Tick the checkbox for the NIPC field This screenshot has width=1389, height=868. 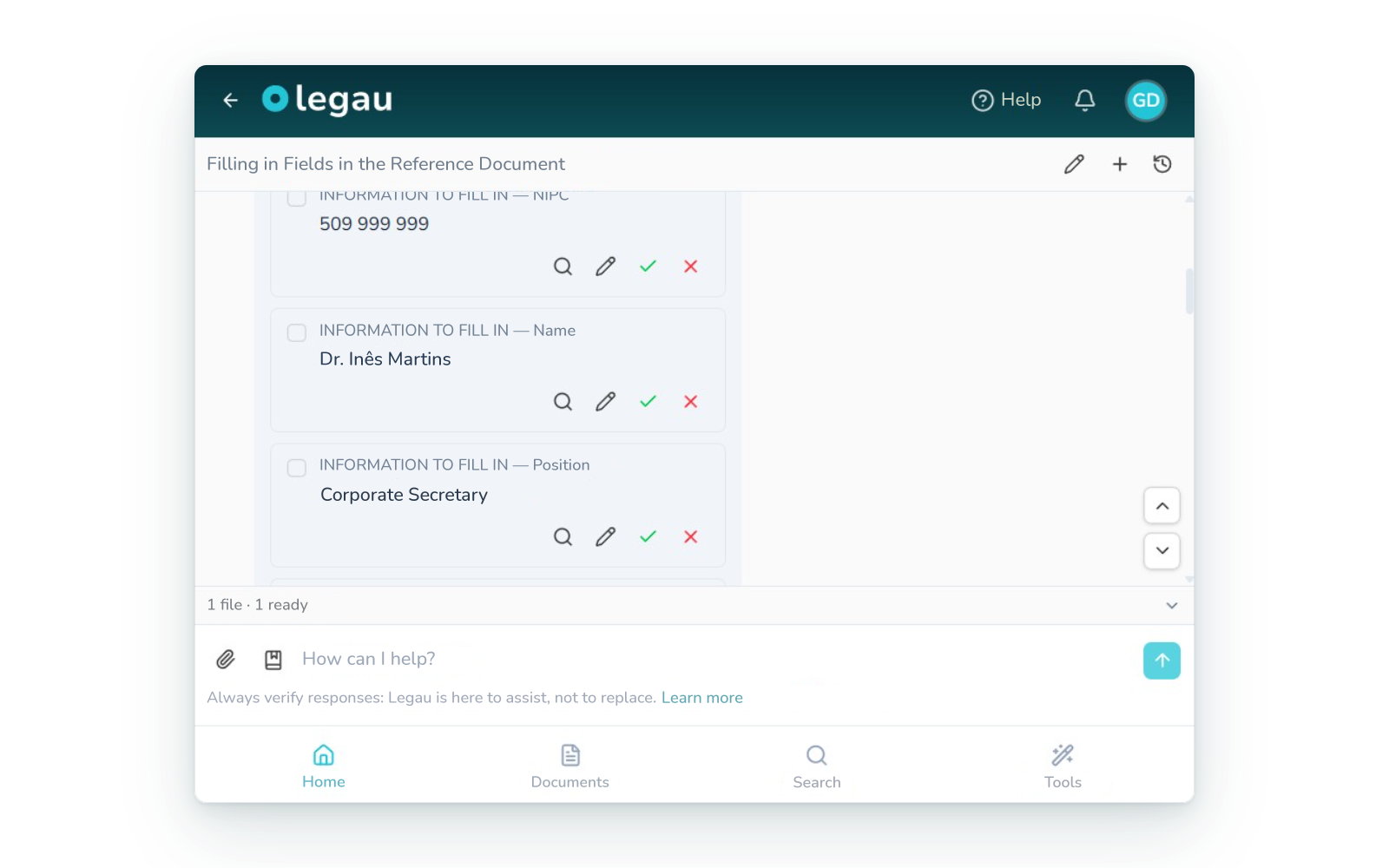tap(297, 198)
